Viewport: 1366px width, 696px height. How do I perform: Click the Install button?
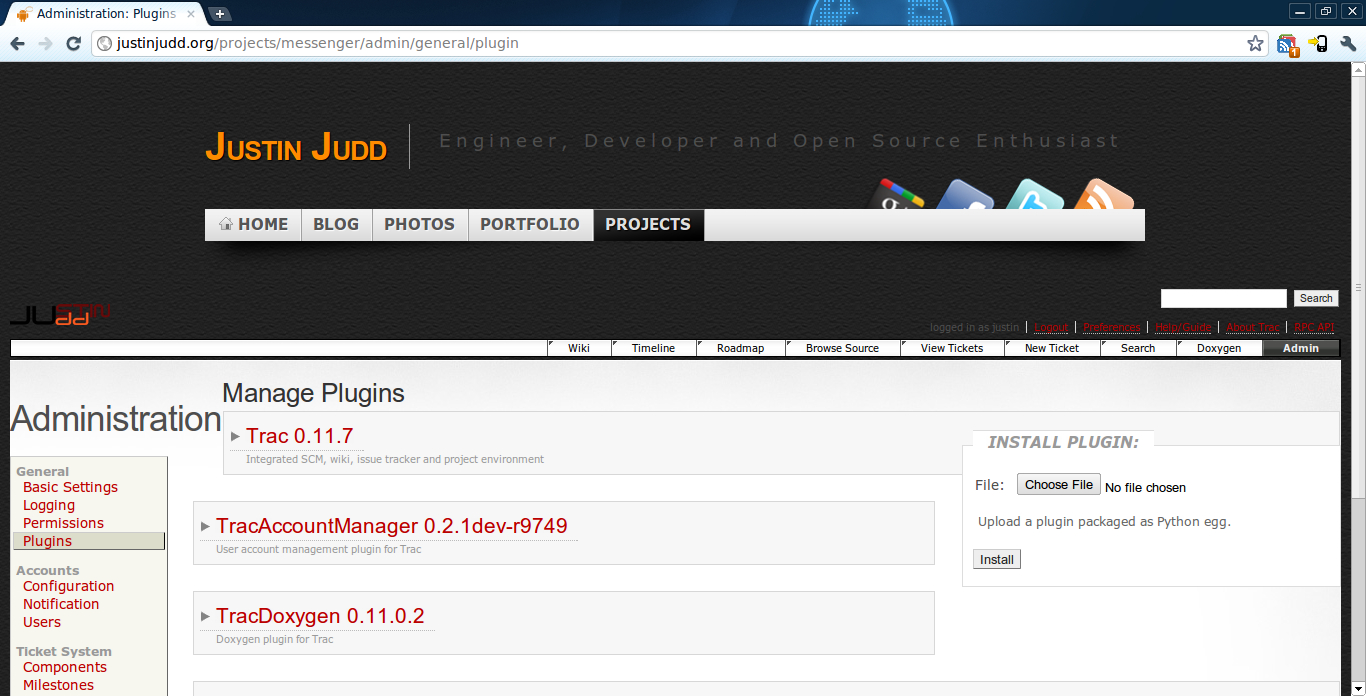pyautogui.click(x=996, y=559)
